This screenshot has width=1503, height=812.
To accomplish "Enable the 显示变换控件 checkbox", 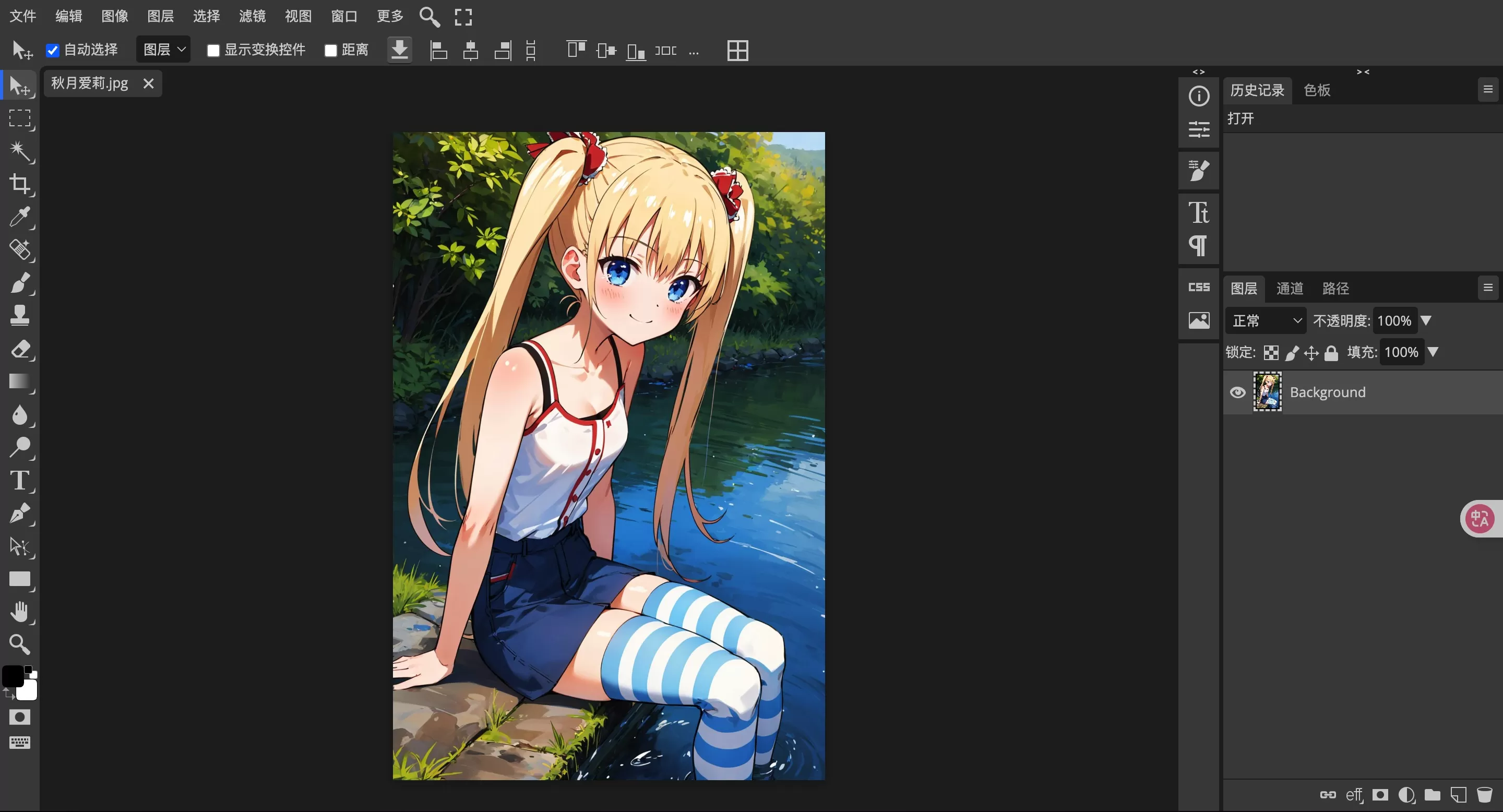I will pyautogui.click(x=213, y=50).
